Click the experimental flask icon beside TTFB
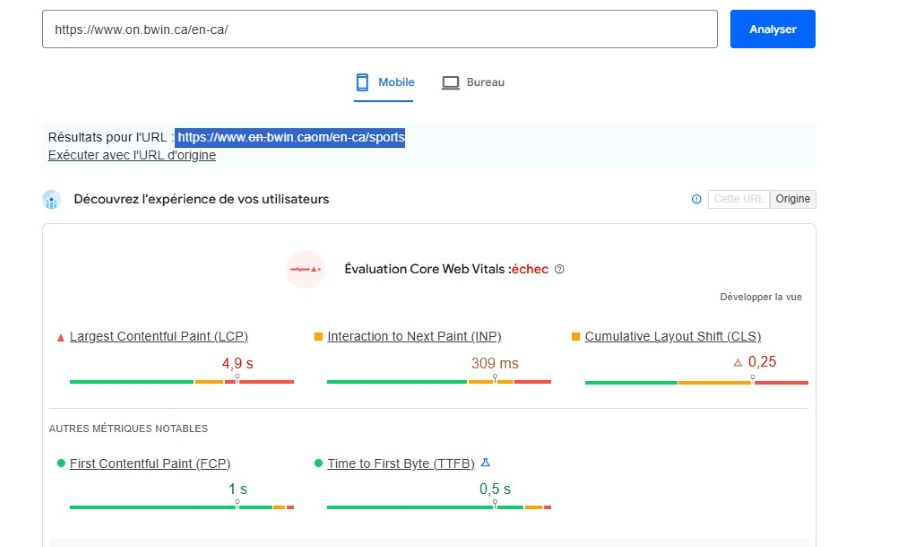 [x=485, y=462]
